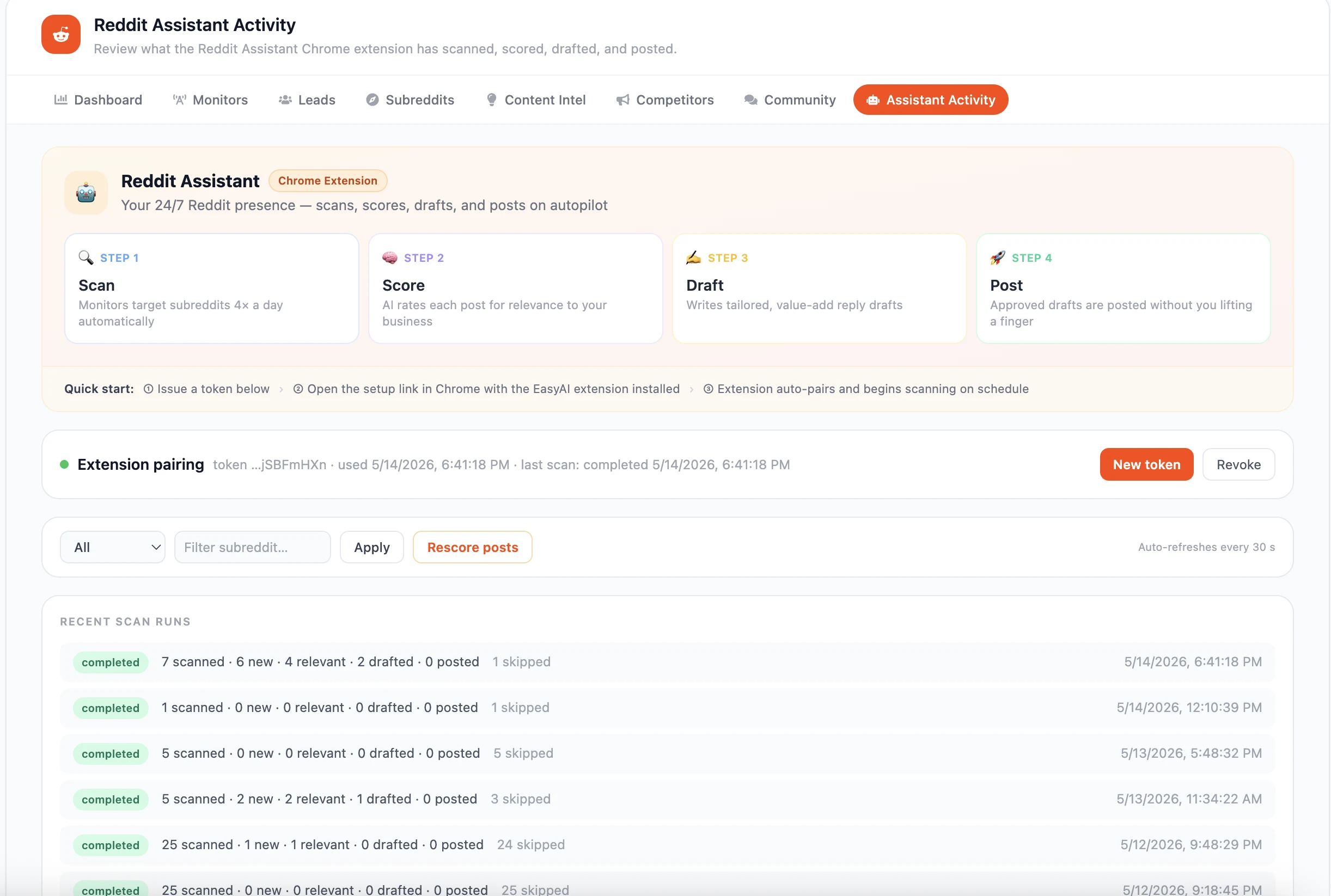This screenshot has height=896, width=1331.
Task: Select scan run from 5/12/2026, 9:48:29 PM
Action: pyautogui.click(x=667, y=845)
